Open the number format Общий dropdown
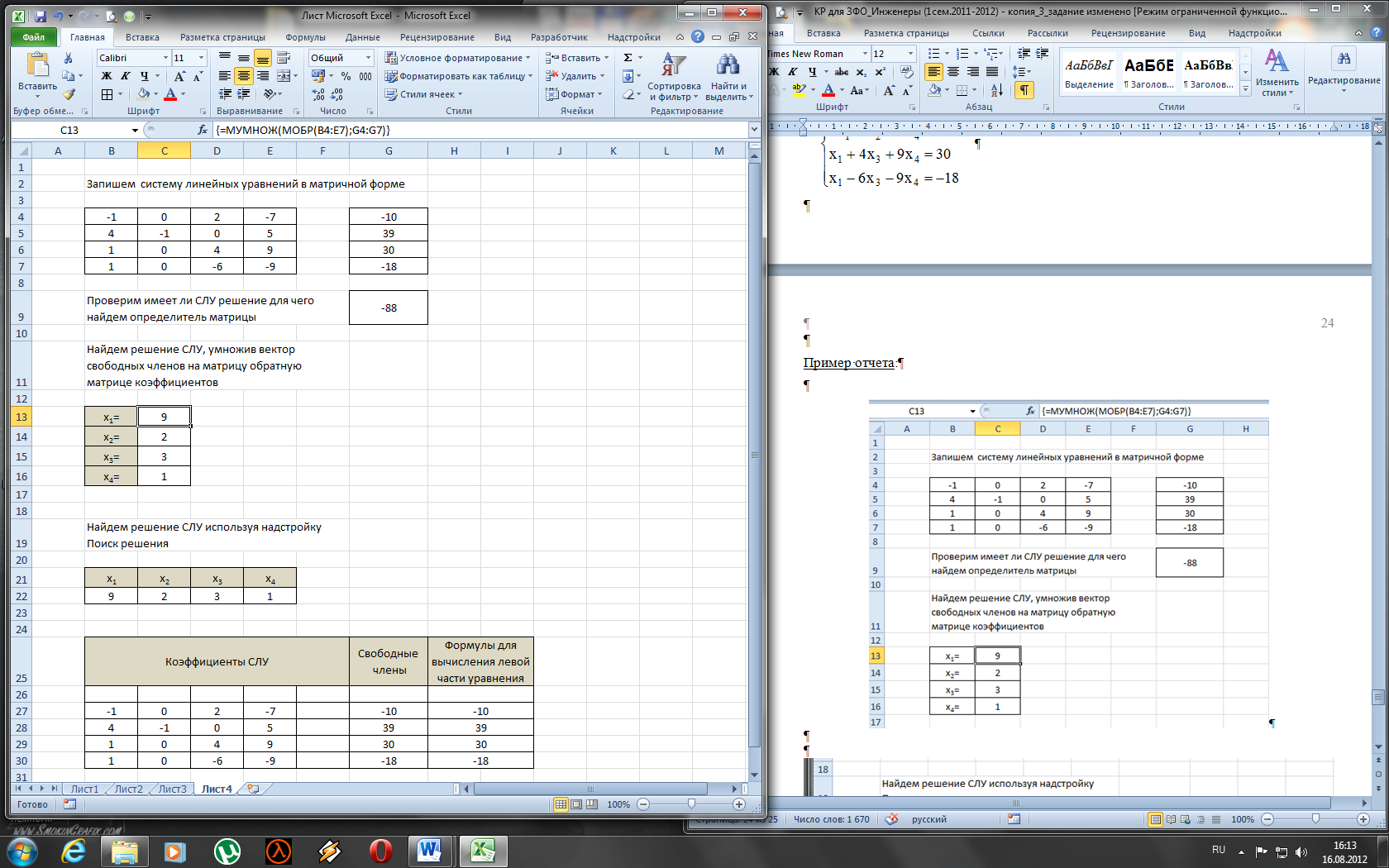This screenshot has height=868, width=1389. (369, 58)
